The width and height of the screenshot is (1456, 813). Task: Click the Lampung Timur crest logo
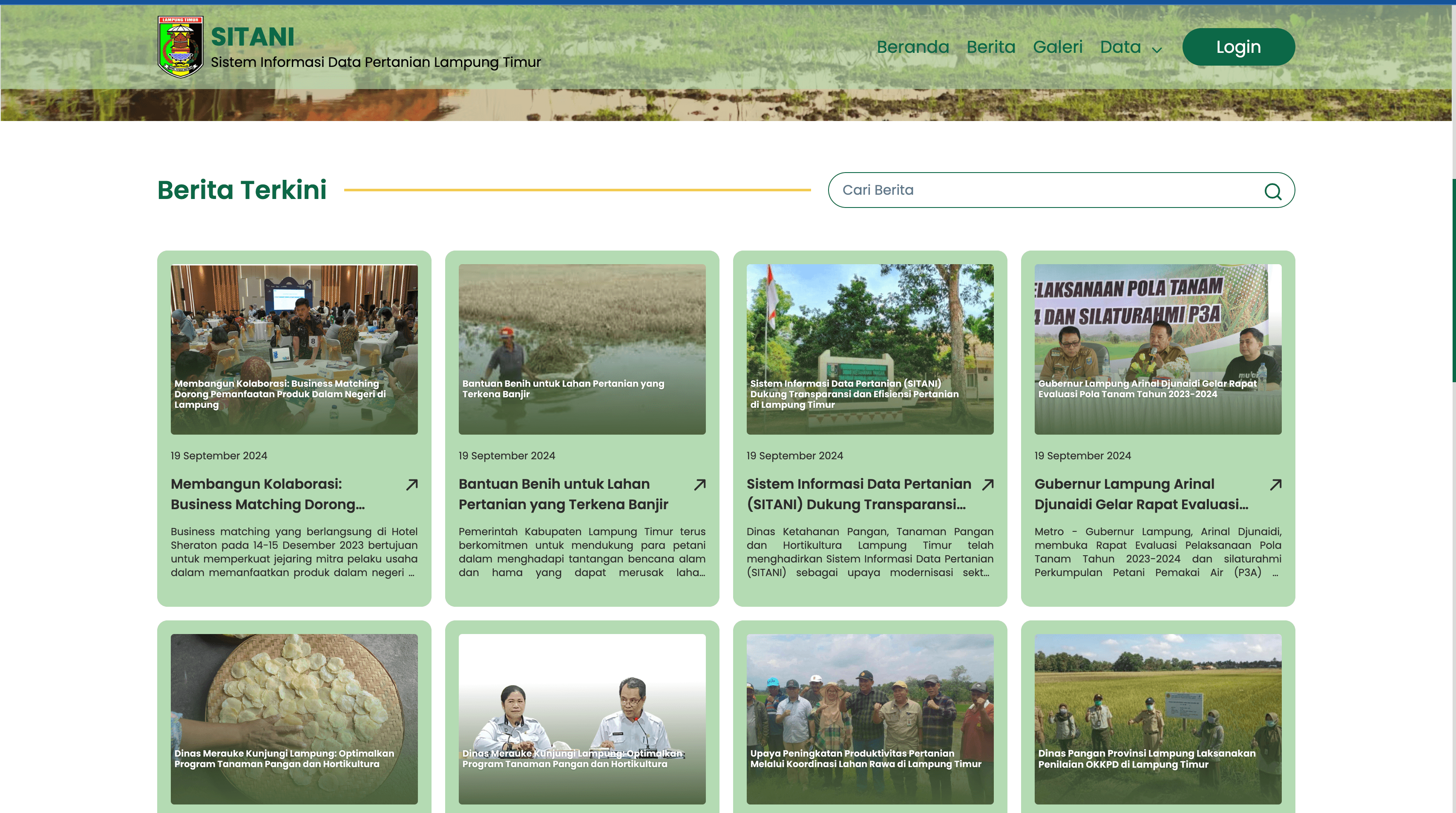tap(180, 46)
